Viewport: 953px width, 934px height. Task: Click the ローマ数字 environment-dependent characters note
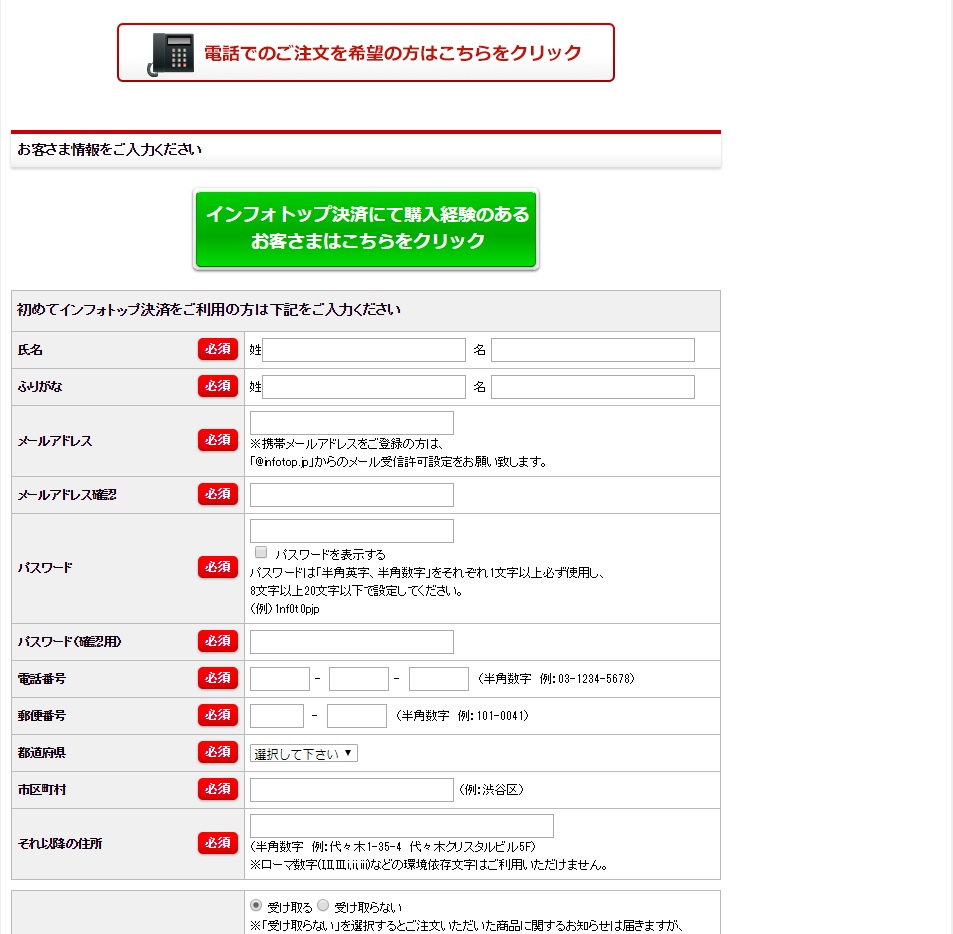point(429,865)
